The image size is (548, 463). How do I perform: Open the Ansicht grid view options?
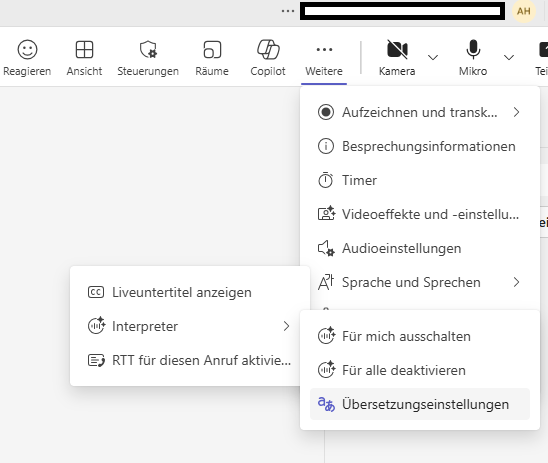coord(84,58)
